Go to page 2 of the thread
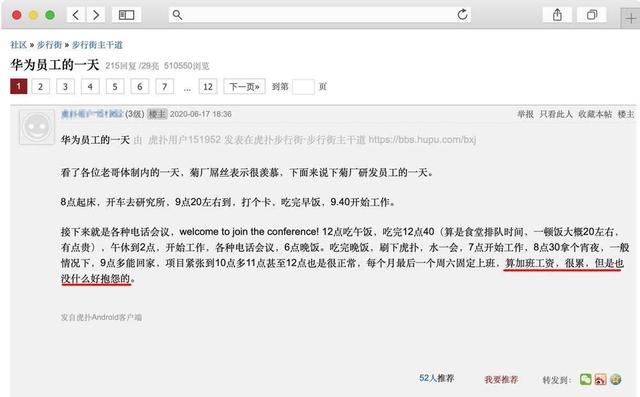The height and width of the screenshot is (397, 640). tap(40, 86)
